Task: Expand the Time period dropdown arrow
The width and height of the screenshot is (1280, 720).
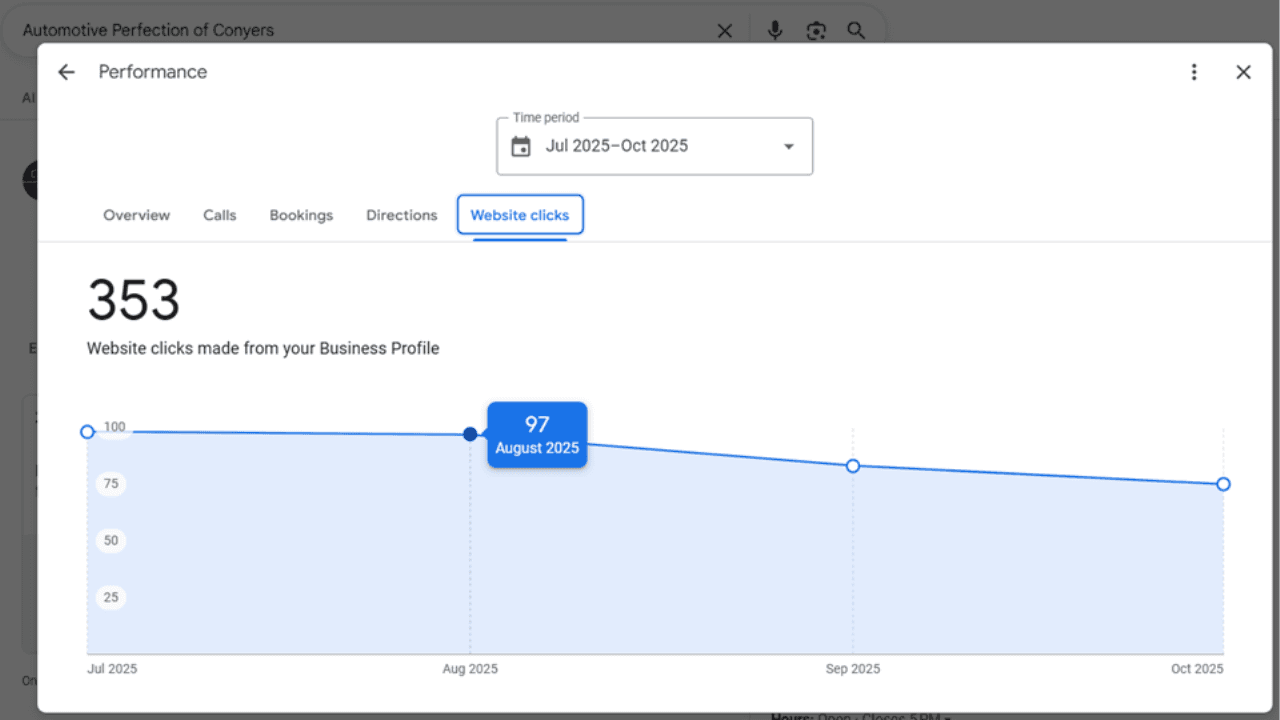Action: 788,147
